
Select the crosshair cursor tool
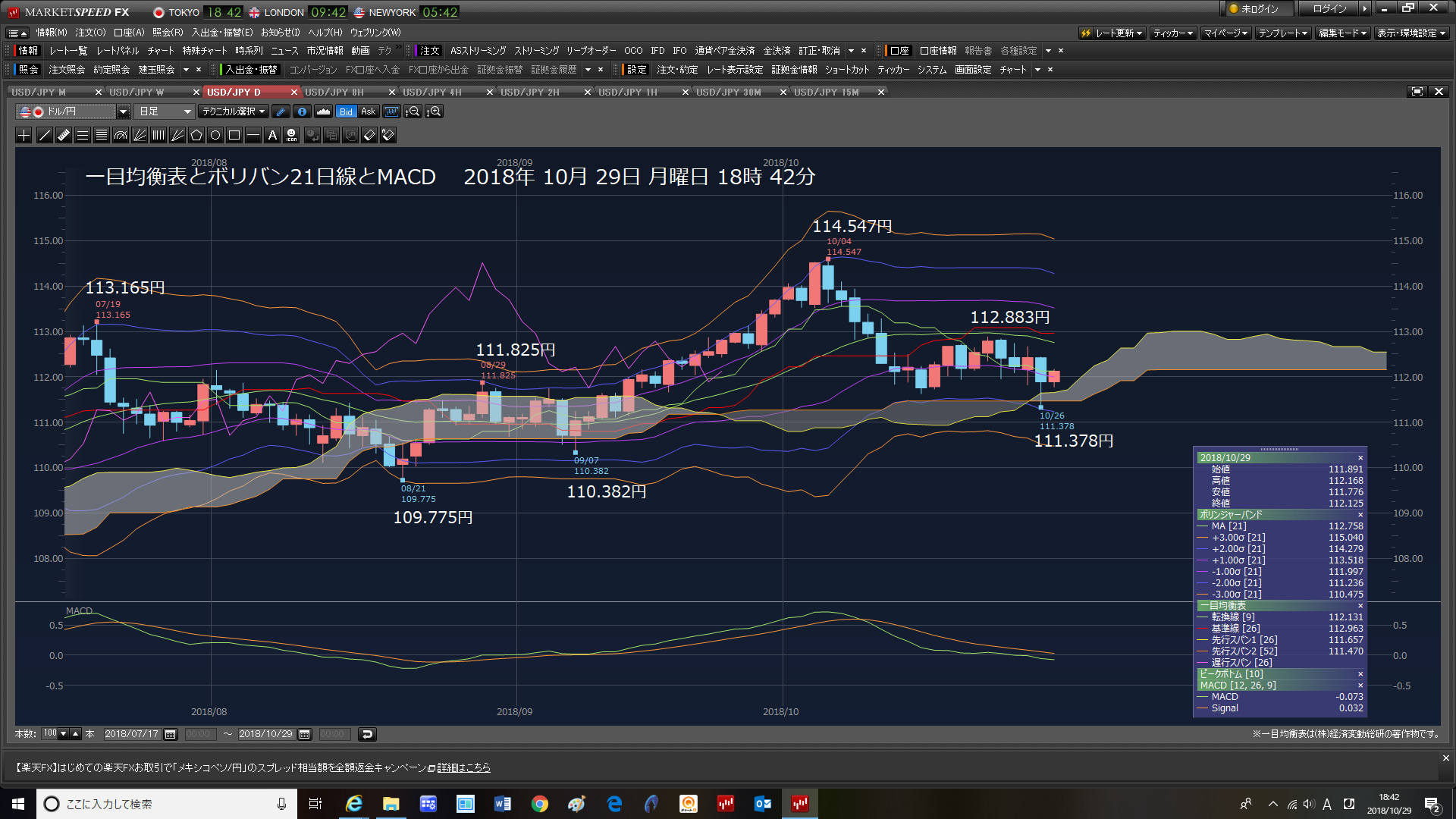pos(24,135)
